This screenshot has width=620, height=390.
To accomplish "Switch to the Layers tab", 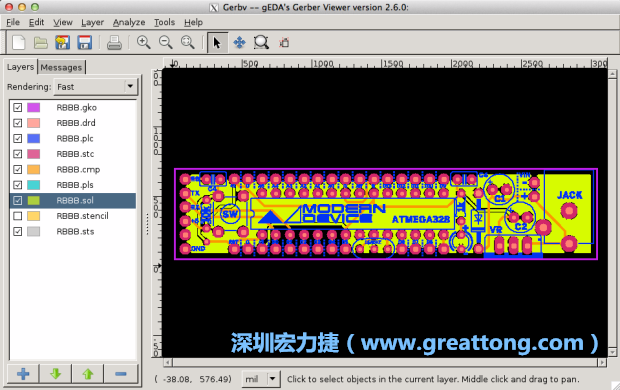I will click(20, 67).
